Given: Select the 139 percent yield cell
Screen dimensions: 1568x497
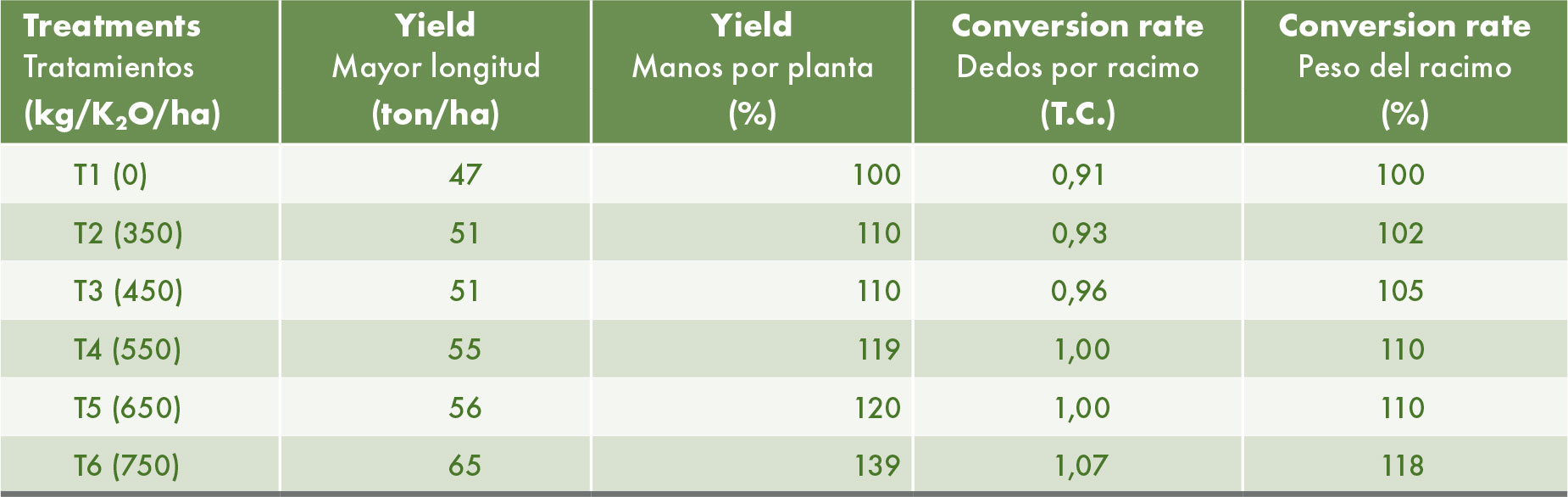Looking at the screenshot, I should pos(876,466).
